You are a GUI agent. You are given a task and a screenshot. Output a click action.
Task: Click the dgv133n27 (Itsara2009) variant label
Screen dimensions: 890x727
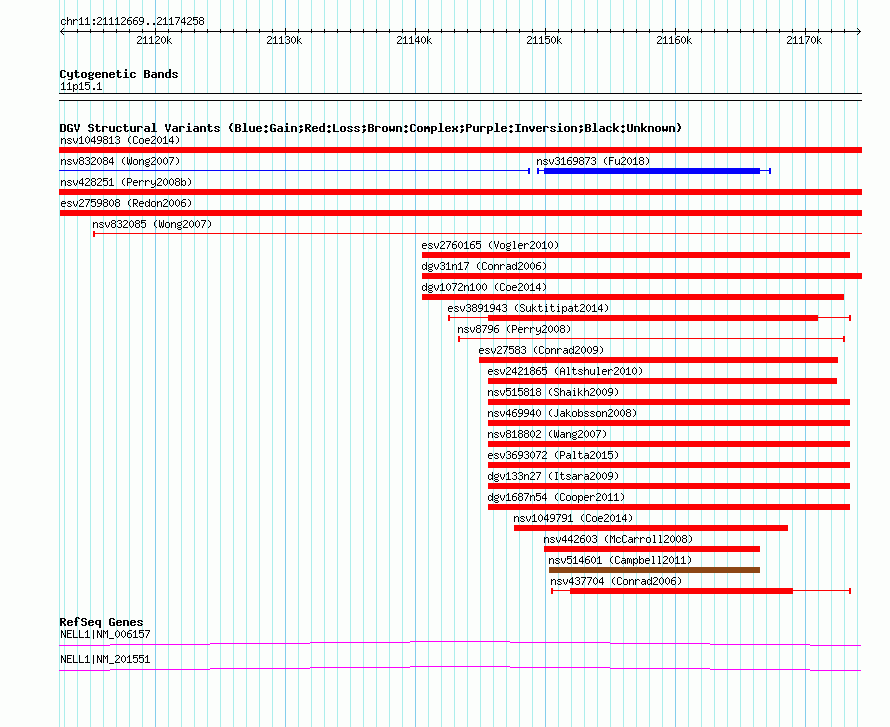point(553,476)
